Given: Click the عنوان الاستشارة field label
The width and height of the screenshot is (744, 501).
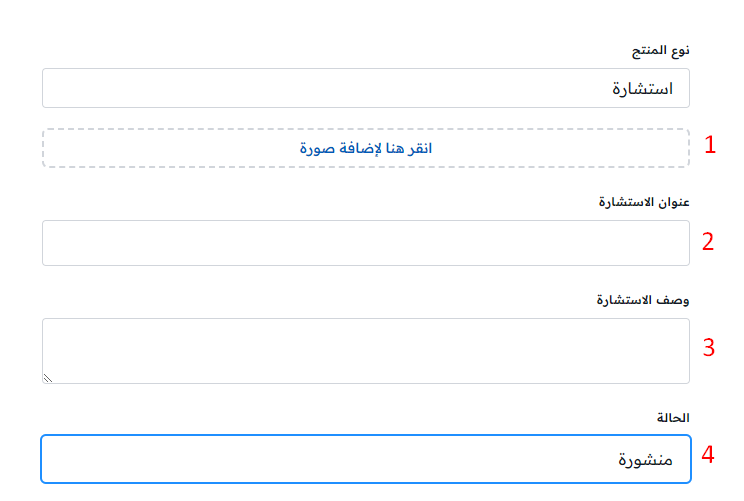Looking at the screenshot, I should coord(644,202).
